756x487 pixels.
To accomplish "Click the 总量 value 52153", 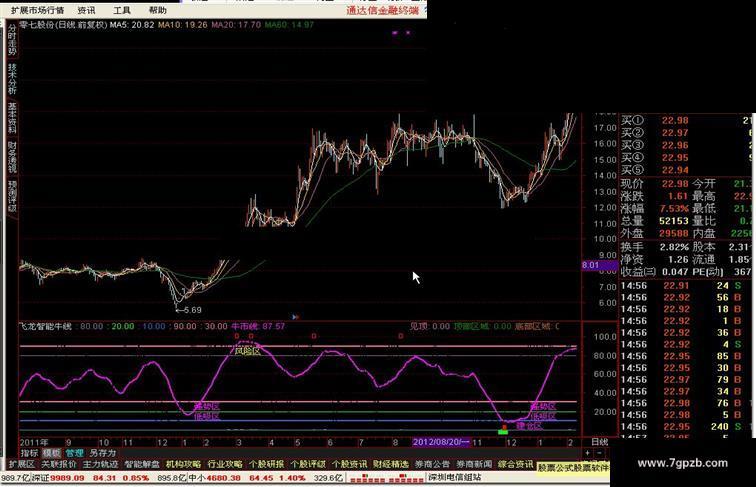I will [x=674, y=221].
